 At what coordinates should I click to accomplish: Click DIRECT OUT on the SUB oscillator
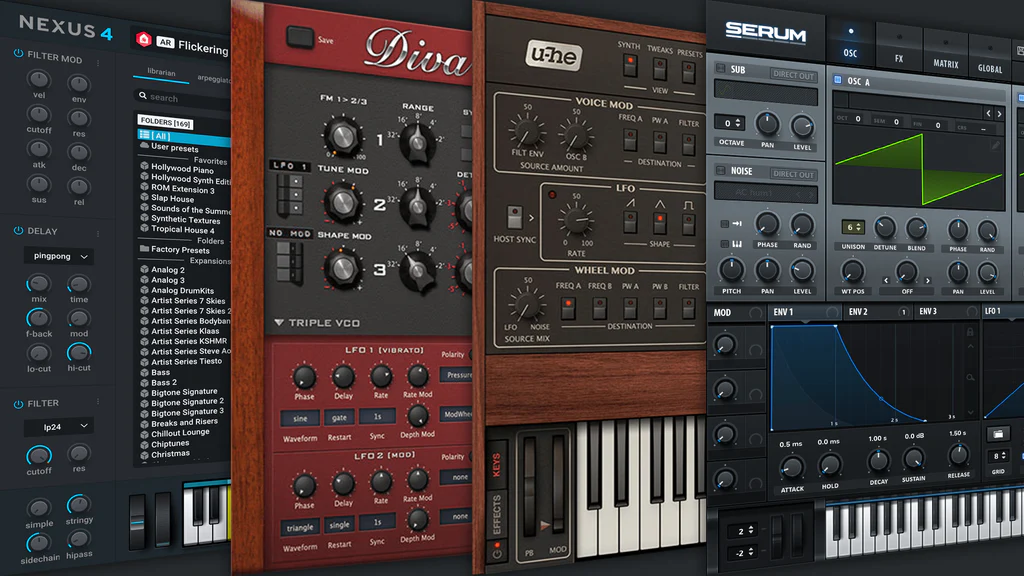(794, 74)
